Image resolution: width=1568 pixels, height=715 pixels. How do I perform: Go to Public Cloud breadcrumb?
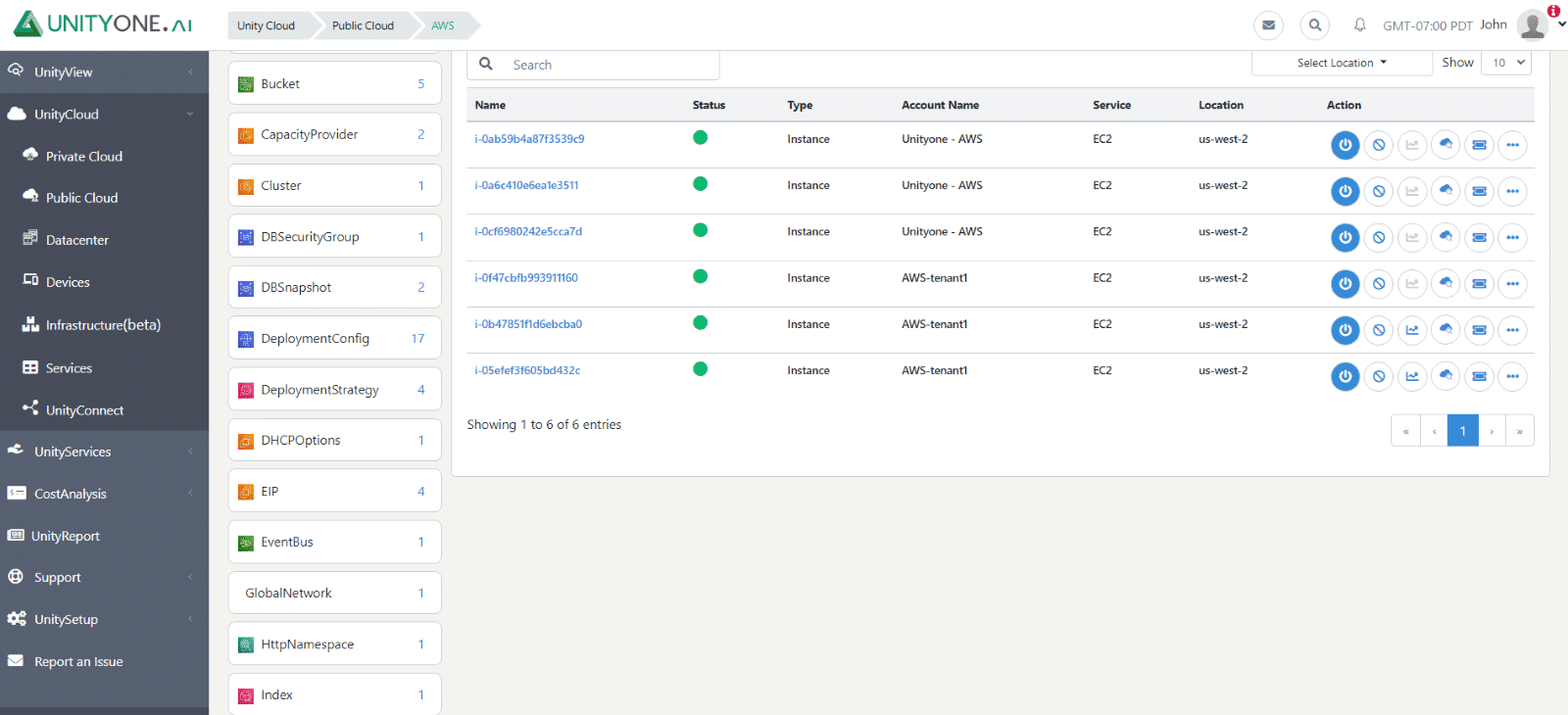pos(363,25)
